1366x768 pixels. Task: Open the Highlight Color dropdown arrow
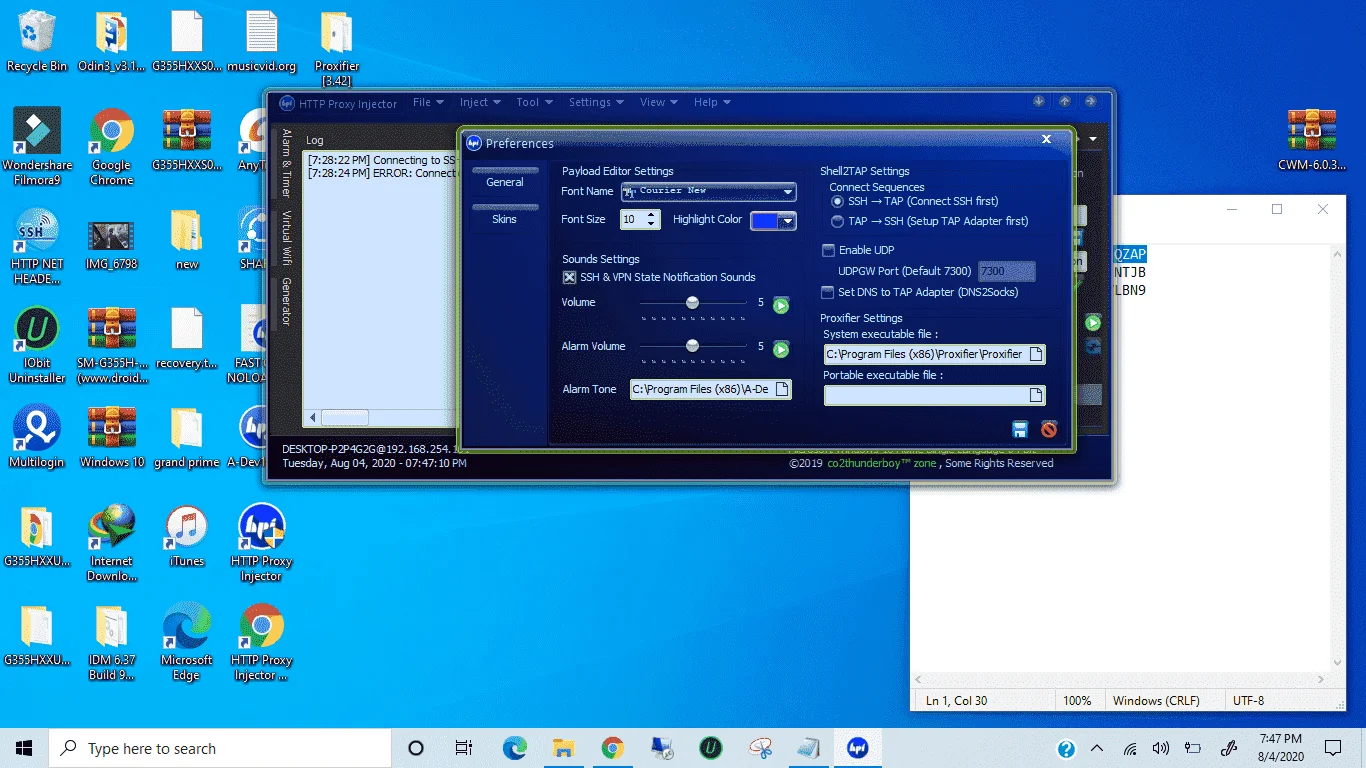(788, 221)
